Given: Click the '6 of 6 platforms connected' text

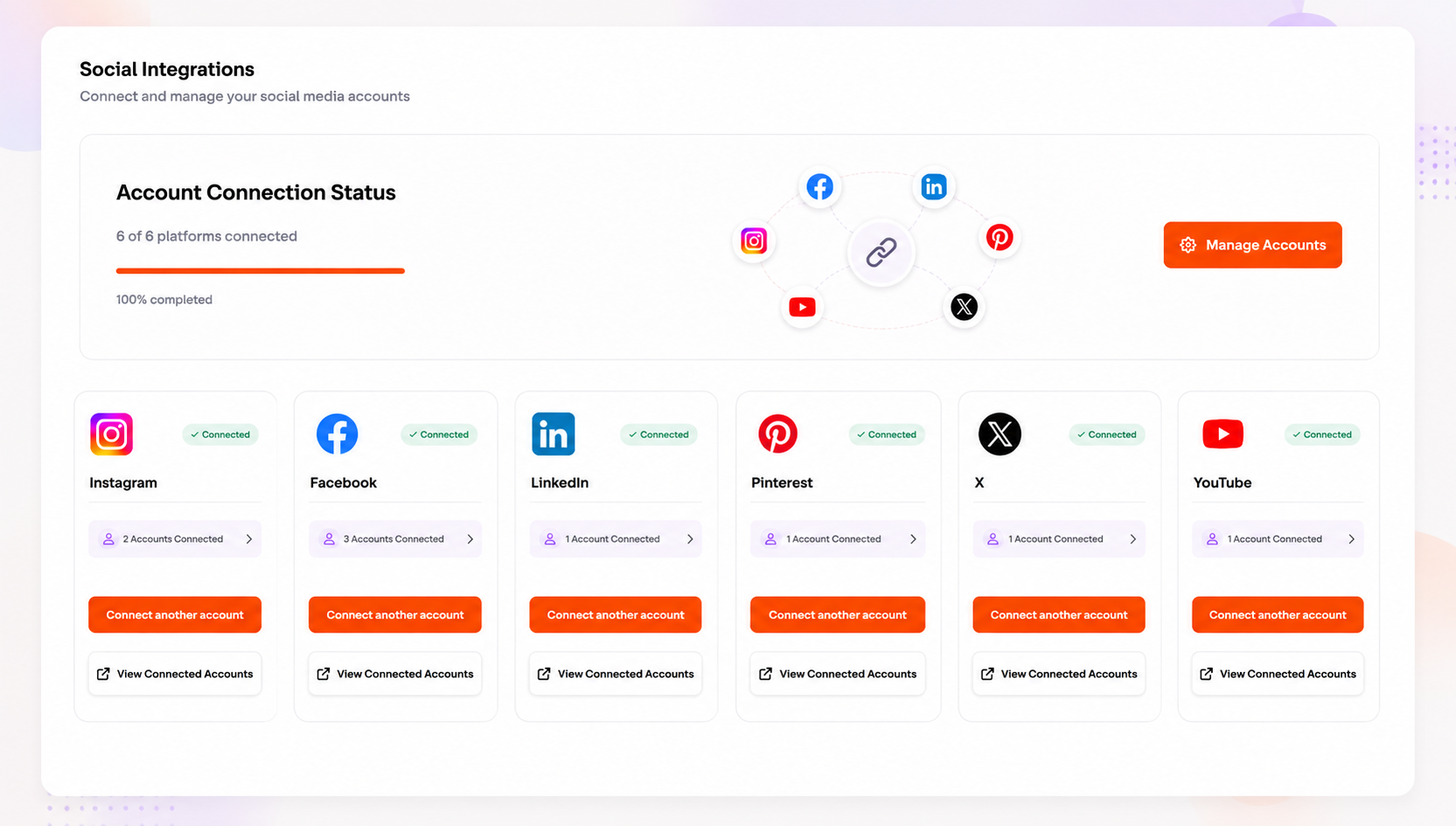Looking at the screenshot, I should (x=206, y=236).
